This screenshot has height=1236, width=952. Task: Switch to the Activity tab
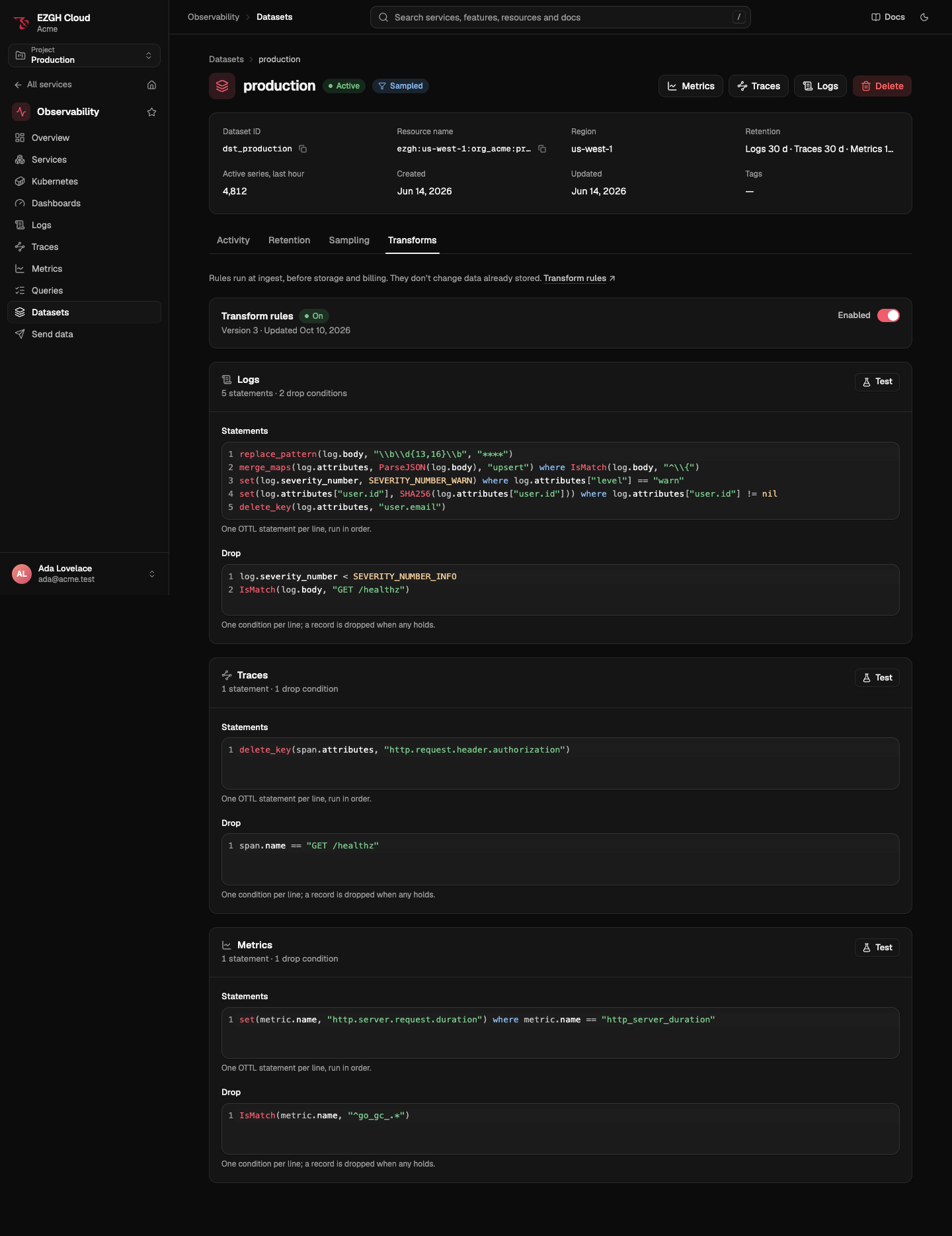tap(233, 240)
